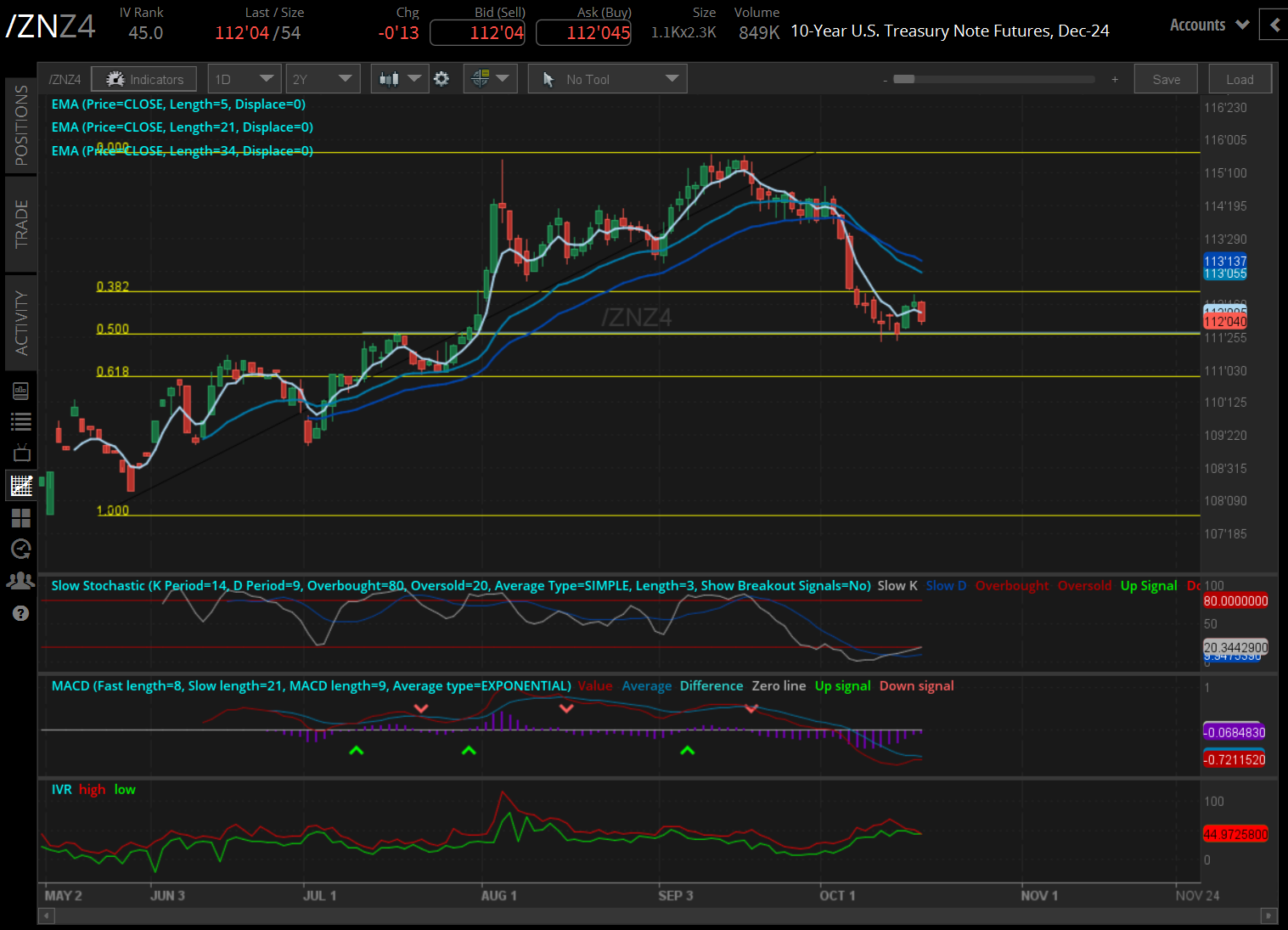
Task: Click the help question mark icon
Action: click(21, 613)
